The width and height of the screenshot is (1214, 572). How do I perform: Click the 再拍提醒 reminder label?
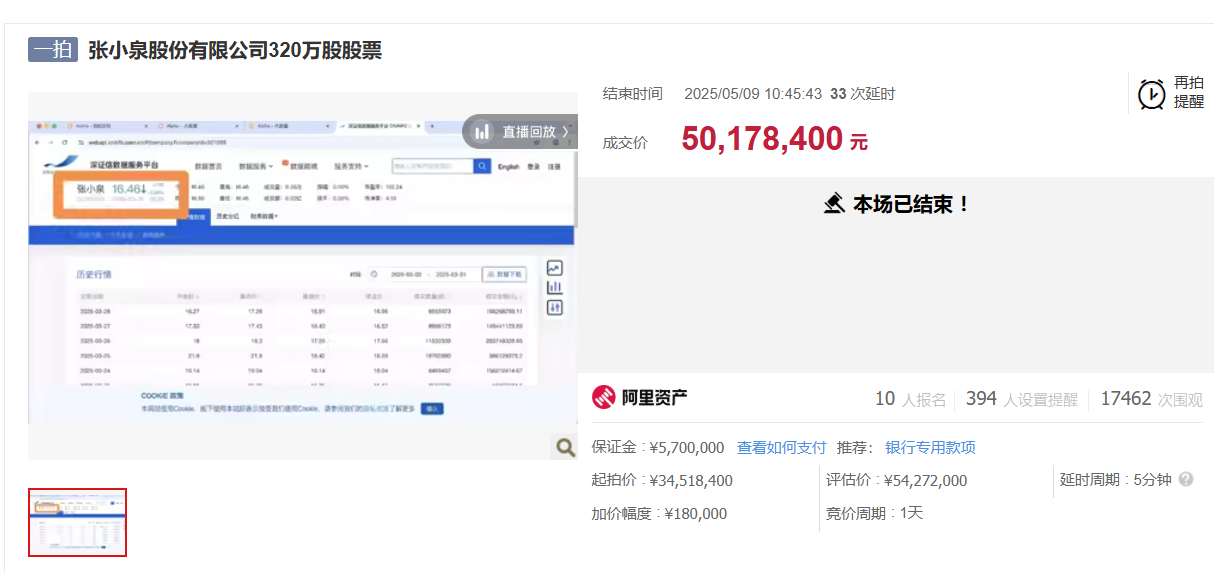(1189, 92)
